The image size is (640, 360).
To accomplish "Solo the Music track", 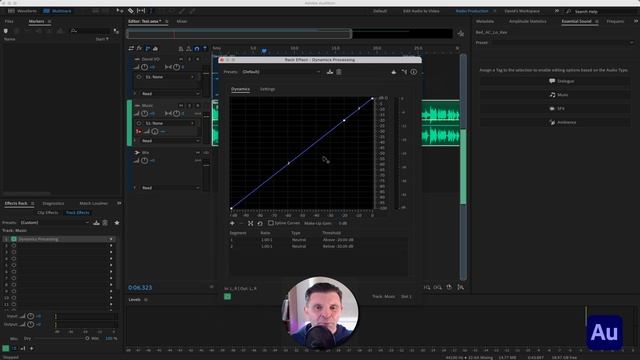I will pos(189,106).
